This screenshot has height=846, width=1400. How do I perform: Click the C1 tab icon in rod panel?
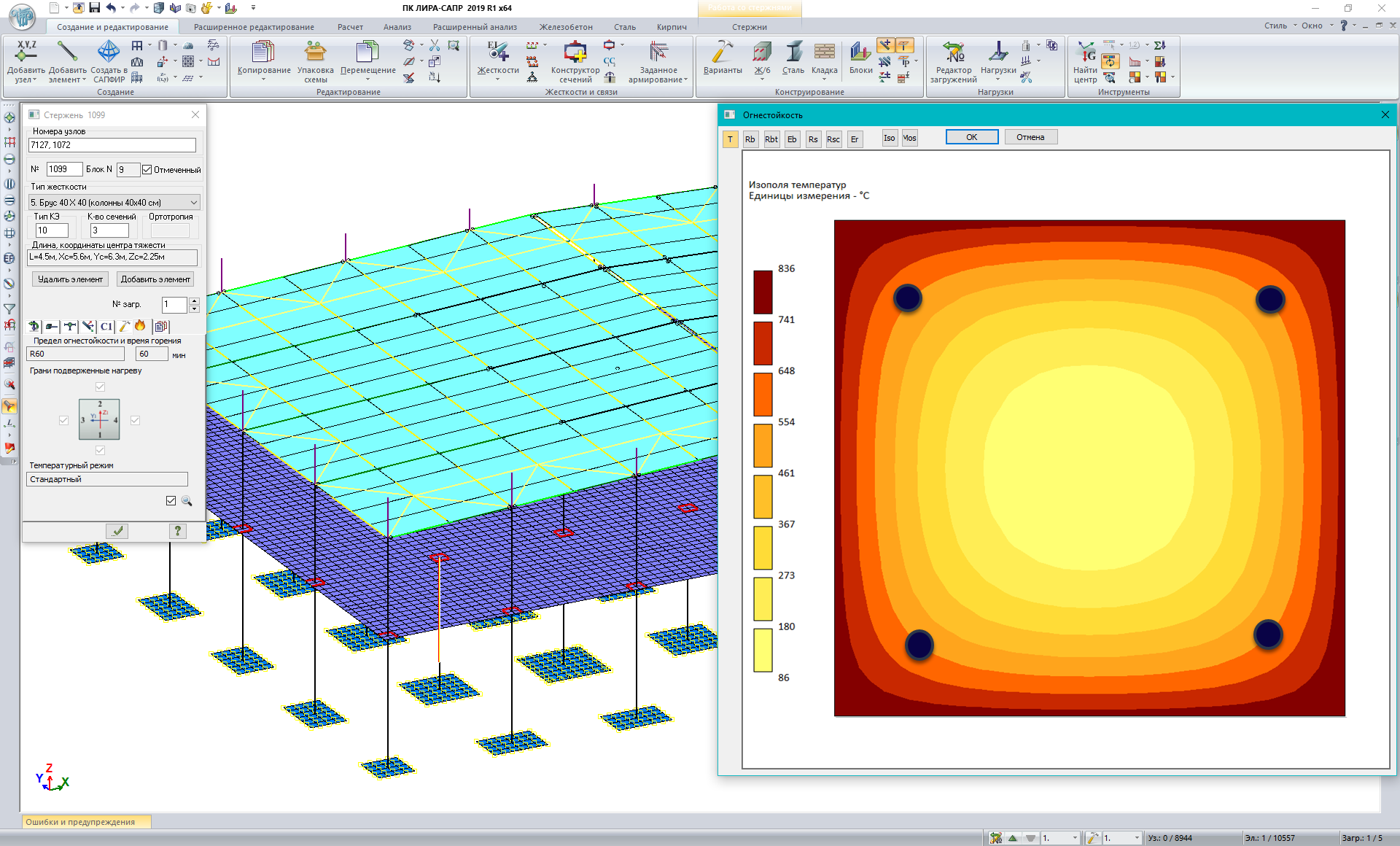point(106,326)
